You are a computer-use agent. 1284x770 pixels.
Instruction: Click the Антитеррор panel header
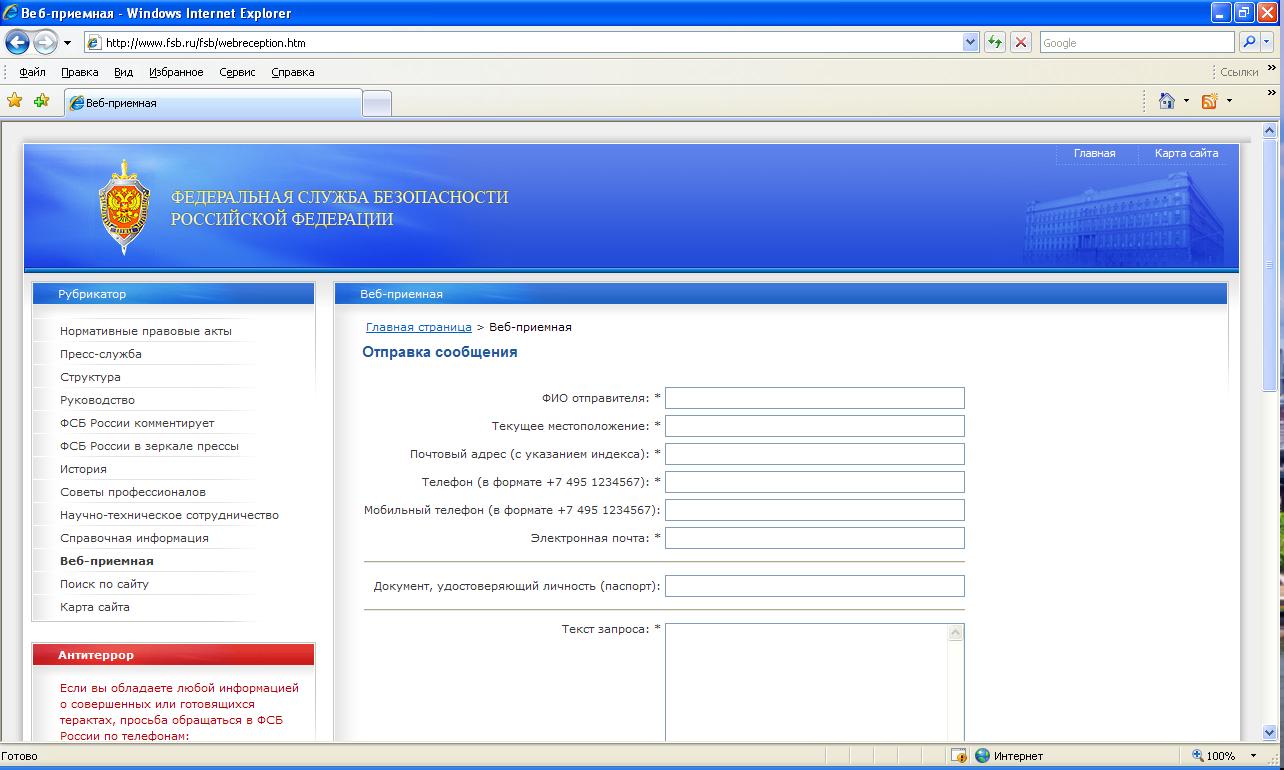coord(173,655)
